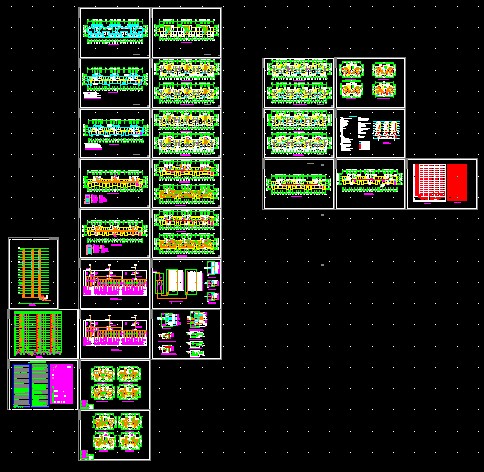Pick the bottommost sheet with four unit plans
The height and width of the screenshot is (472, 484).
click(x=115, y=435)
